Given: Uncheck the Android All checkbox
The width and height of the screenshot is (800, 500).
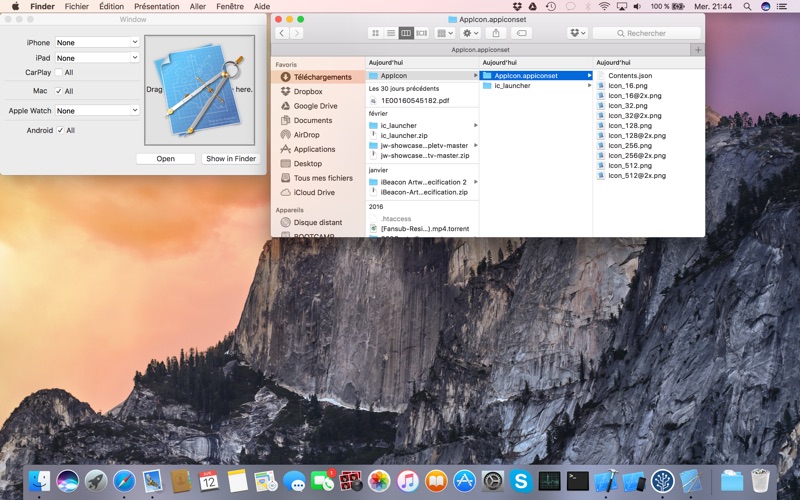Looking at the screenshot, I should 60,130.
